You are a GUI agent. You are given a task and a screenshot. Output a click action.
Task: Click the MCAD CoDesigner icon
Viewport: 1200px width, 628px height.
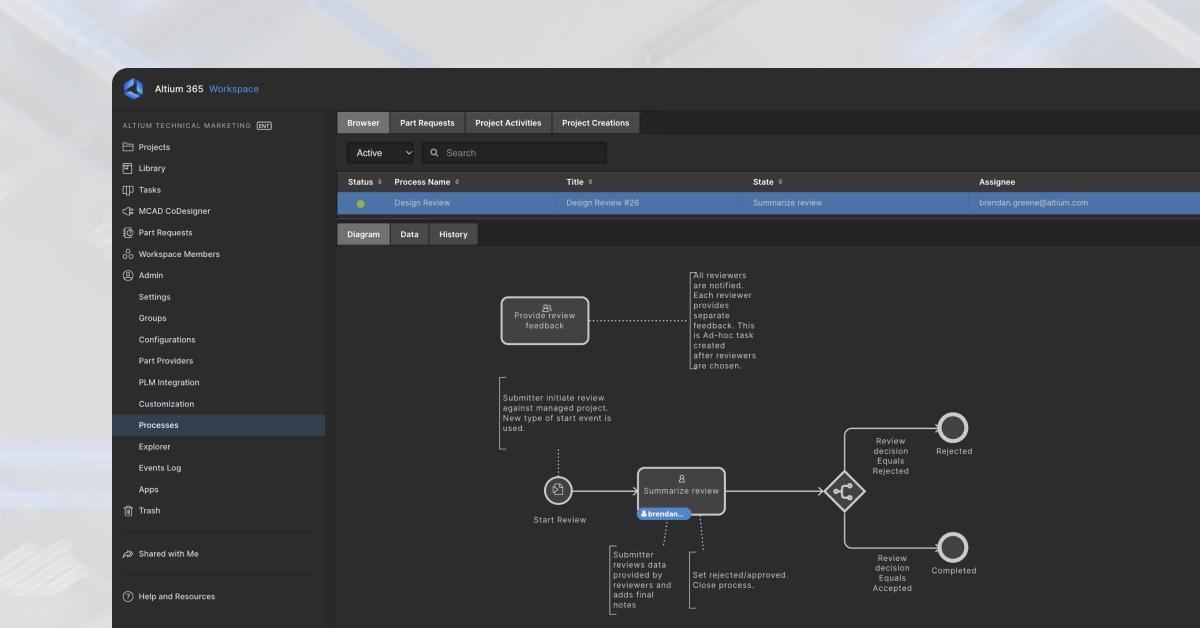[x=128, y=211]
